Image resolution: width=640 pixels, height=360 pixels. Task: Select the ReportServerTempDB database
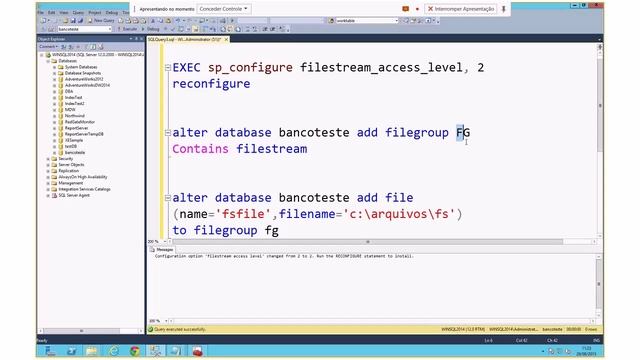84,134
